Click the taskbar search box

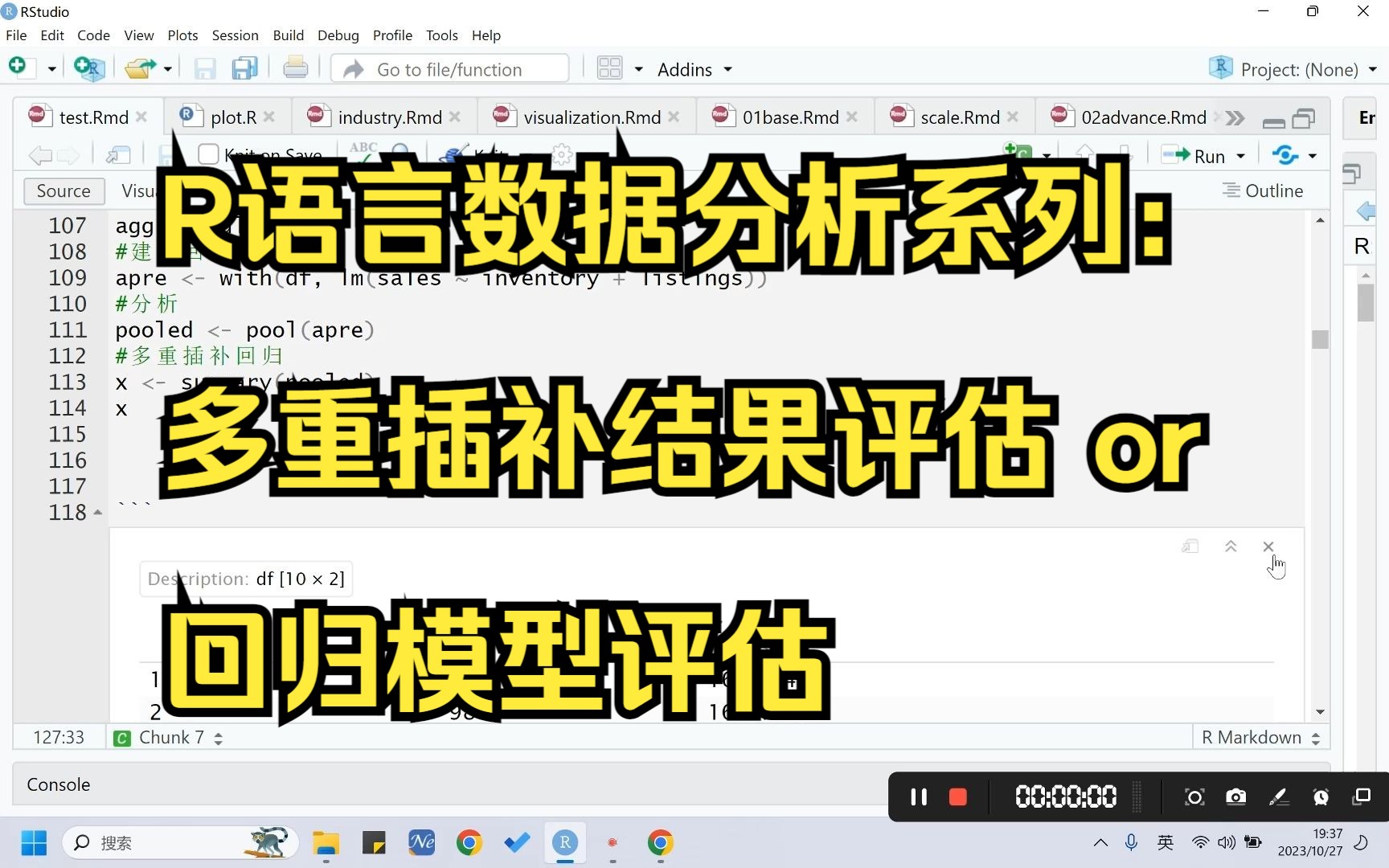tap(180, 843)
